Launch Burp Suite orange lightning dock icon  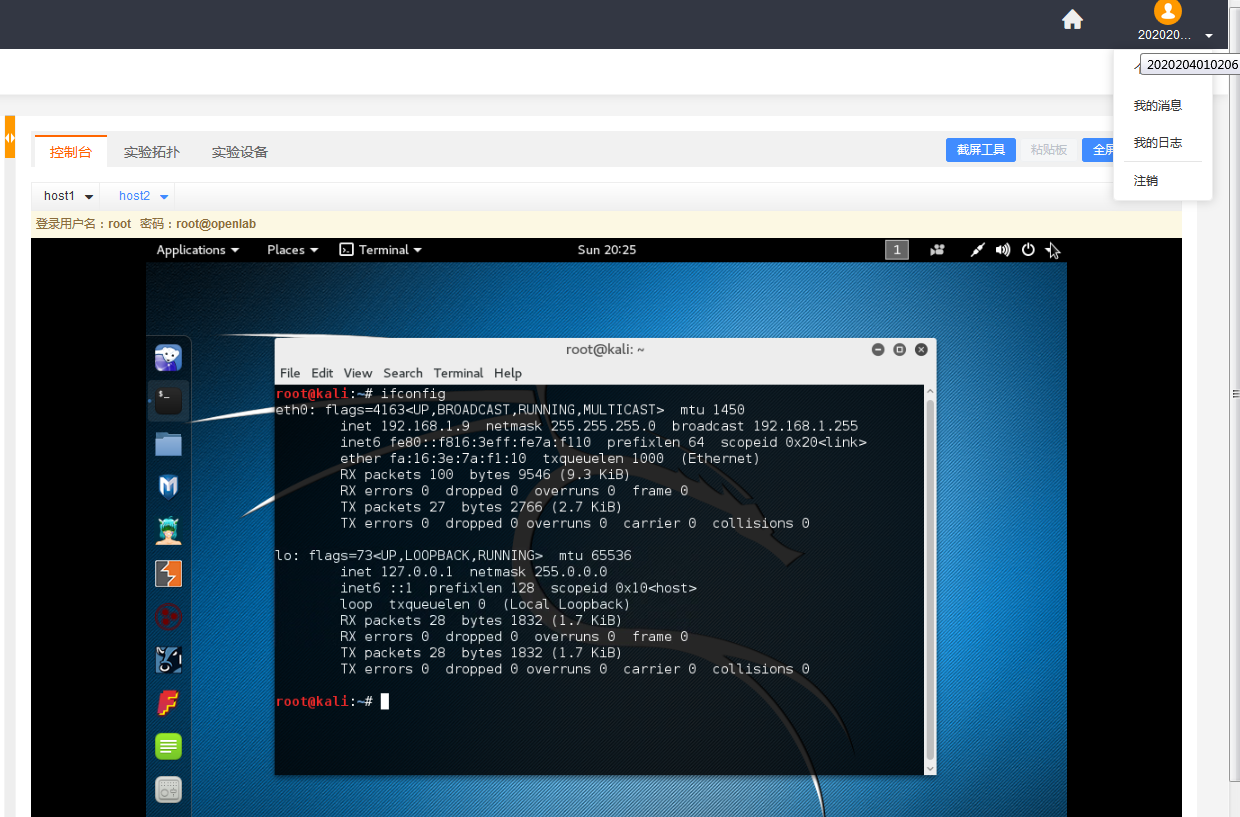click(x=168, y=574)
